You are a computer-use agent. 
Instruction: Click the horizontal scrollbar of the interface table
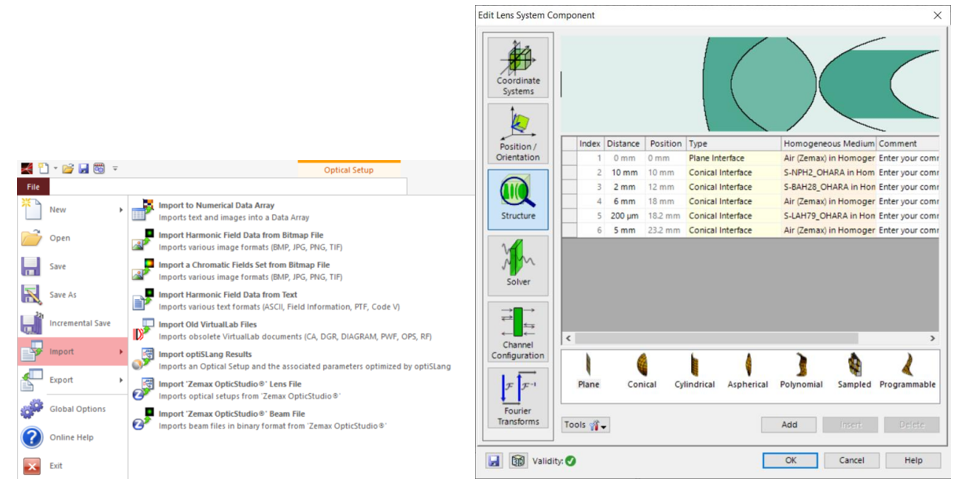[716, 338]
